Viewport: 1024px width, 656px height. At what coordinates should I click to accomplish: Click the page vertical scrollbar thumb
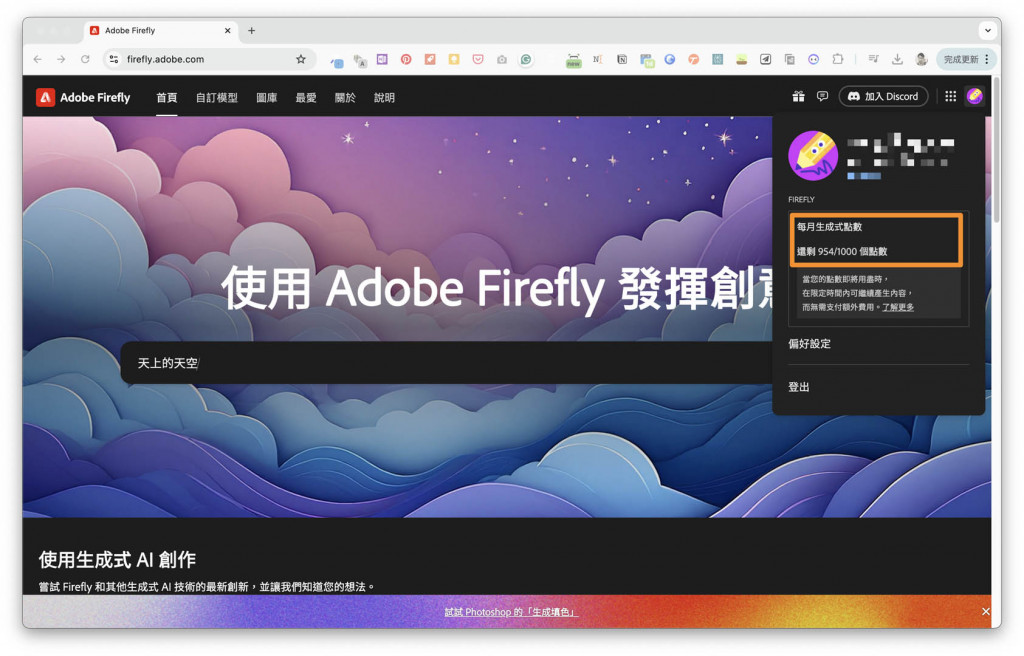pyautogui.click(x=997, y=150)
